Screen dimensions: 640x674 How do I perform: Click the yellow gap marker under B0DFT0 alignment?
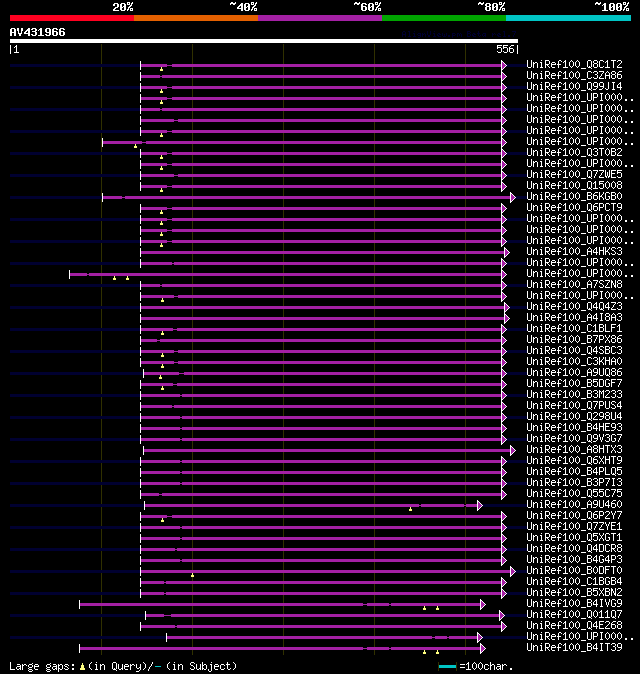(x=193, y=575)
